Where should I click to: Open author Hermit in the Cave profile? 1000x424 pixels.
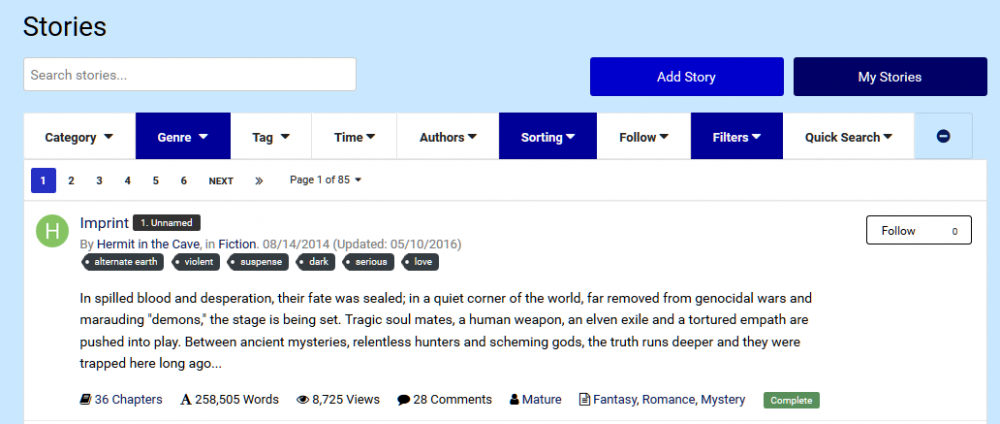click(x=147, y=244)
